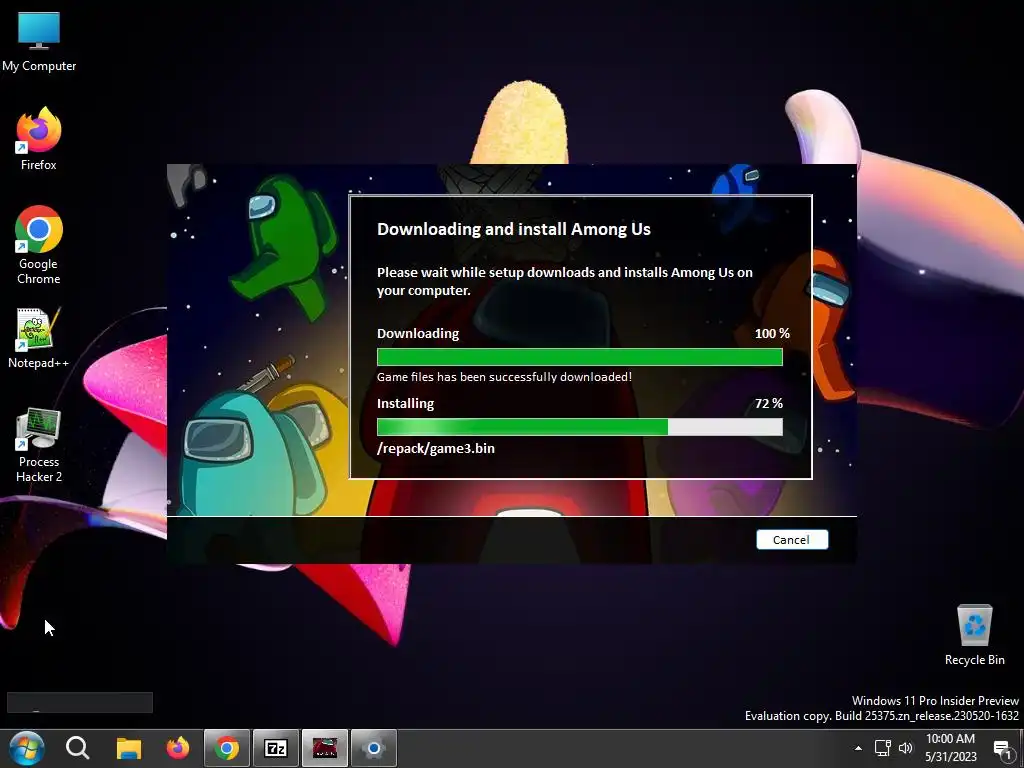This screenshot has width=1024, height=768.
Task: Click 'Game files has been successfully downloaded!' text
Action: coord(504,377)
